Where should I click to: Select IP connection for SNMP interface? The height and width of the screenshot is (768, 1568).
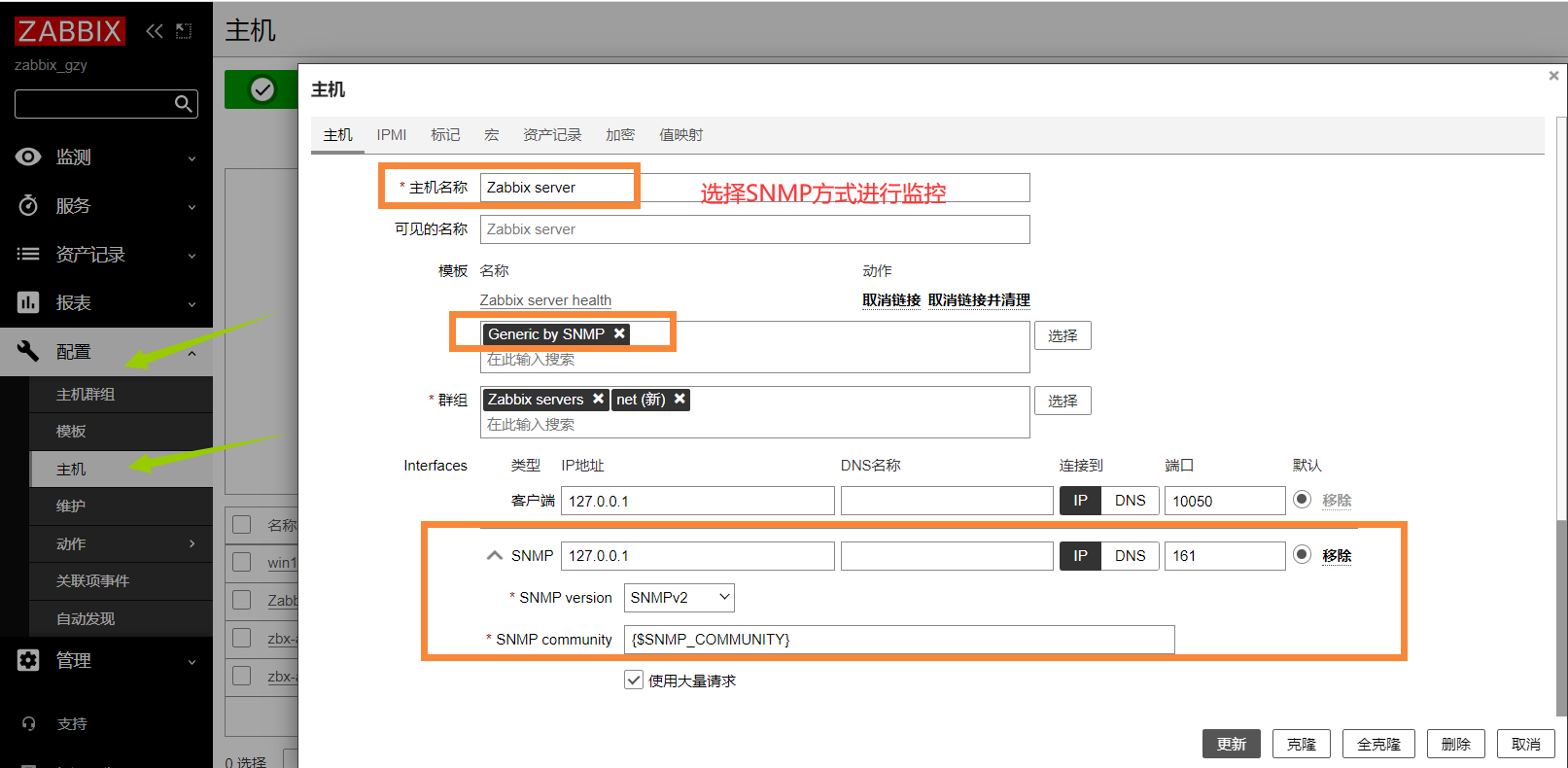1080,556
